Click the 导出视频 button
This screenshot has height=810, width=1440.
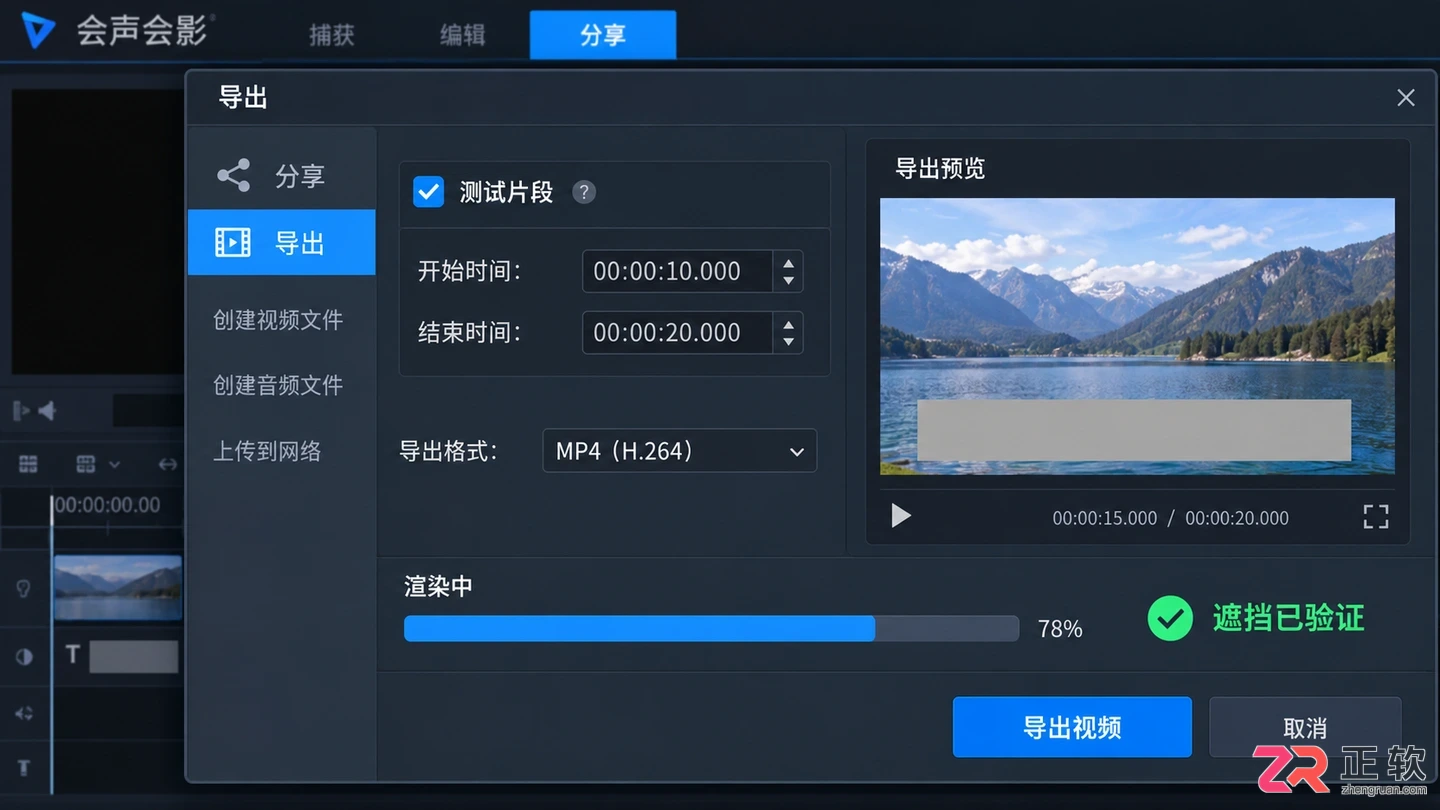pyautogui.click(x=1072, y=727)
